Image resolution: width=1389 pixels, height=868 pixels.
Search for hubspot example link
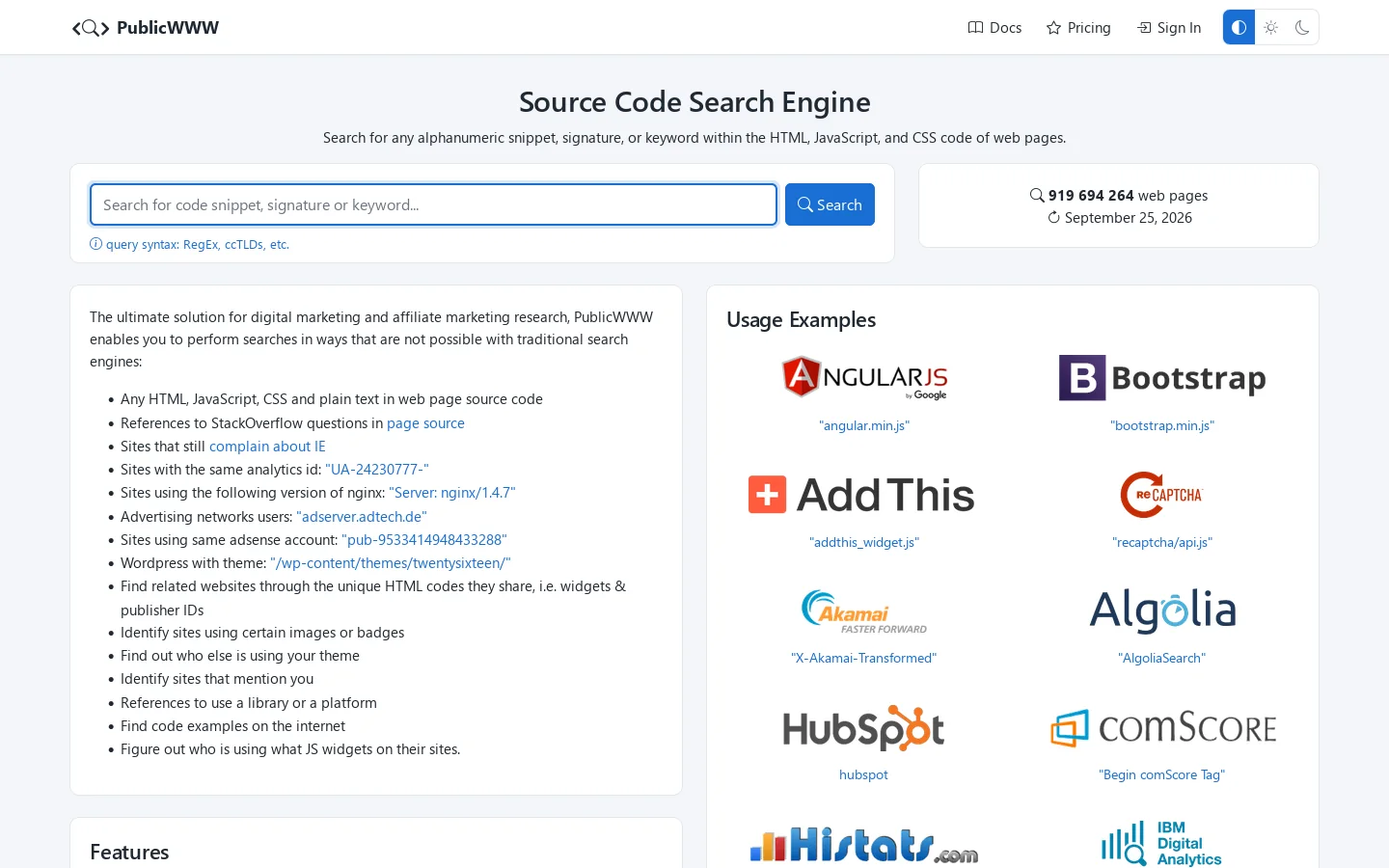pyautogui.click(x=864, y=774)
